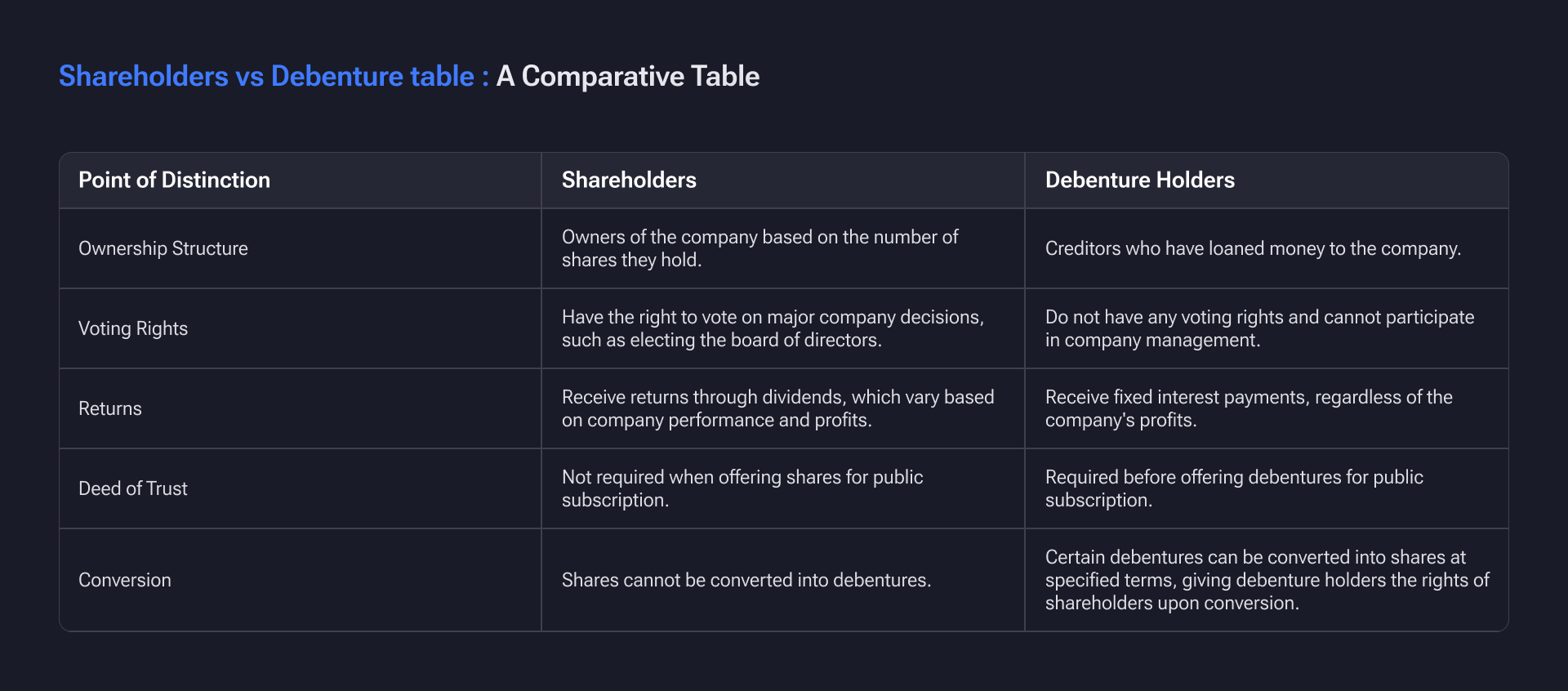This screenshot has width=1568, height=691.
Task: Select the "Point of Distinction" column header
Action: [x=174, y=181]
